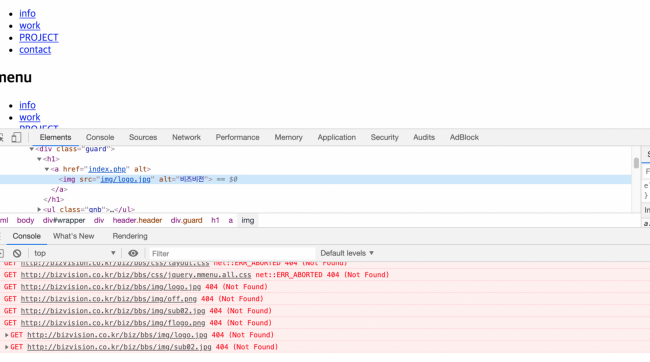
Task: Select div#wrapper in the breadcrumb
Action: point(64,221)
